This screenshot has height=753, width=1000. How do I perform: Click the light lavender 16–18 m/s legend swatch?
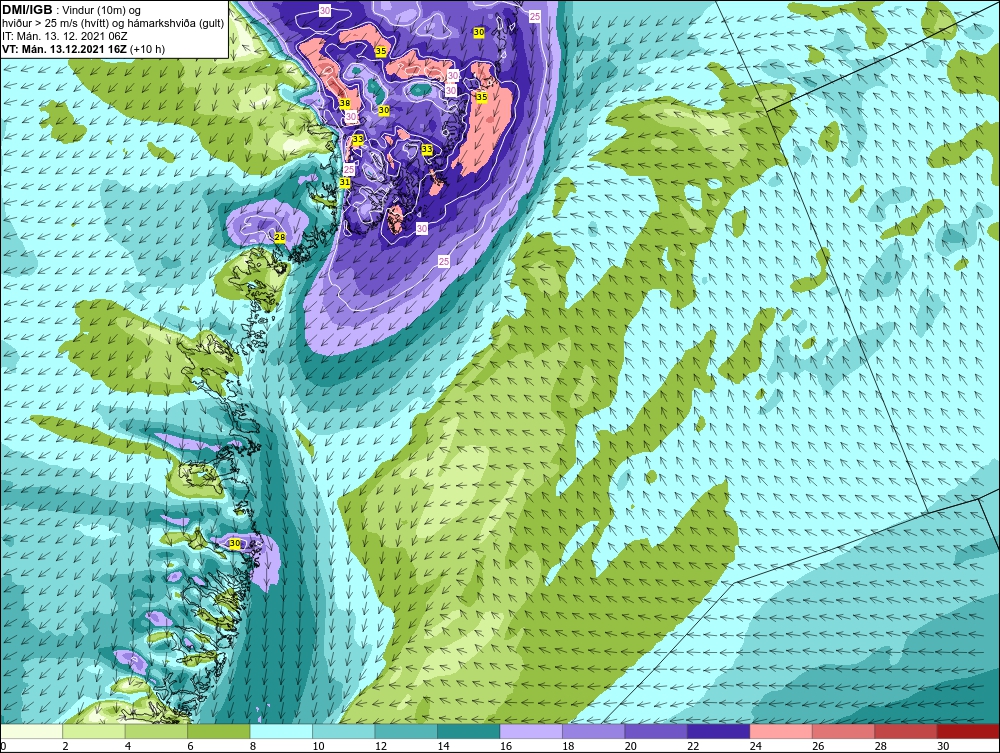pos(531,731)
